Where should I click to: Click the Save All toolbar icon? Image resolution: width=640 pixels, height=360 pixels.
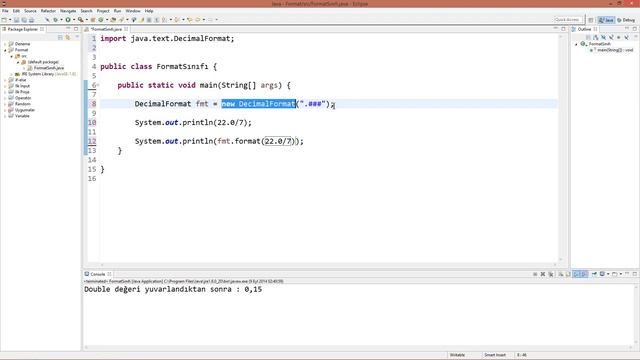point(24,20)
